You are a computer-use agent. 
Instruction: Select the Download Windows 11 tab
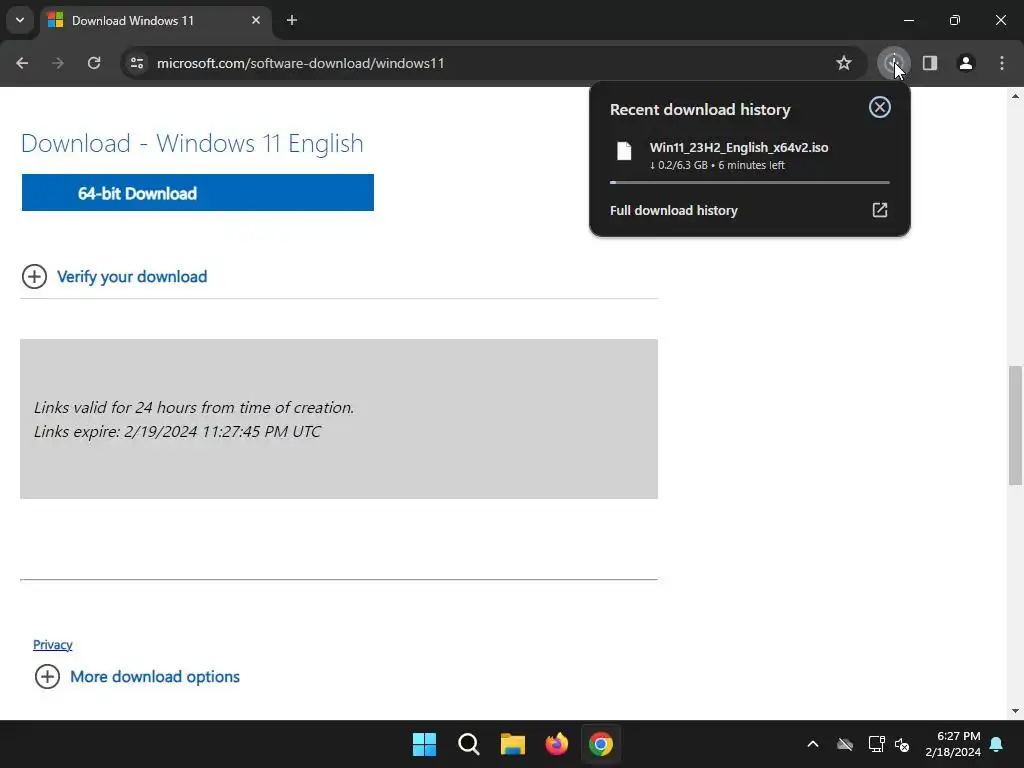pos(155,21)
